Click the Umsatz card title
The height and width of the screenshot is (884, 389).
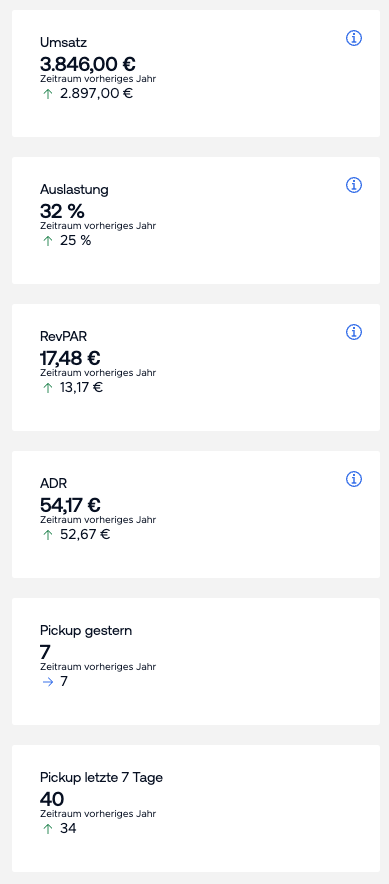(x=63, y=42)
